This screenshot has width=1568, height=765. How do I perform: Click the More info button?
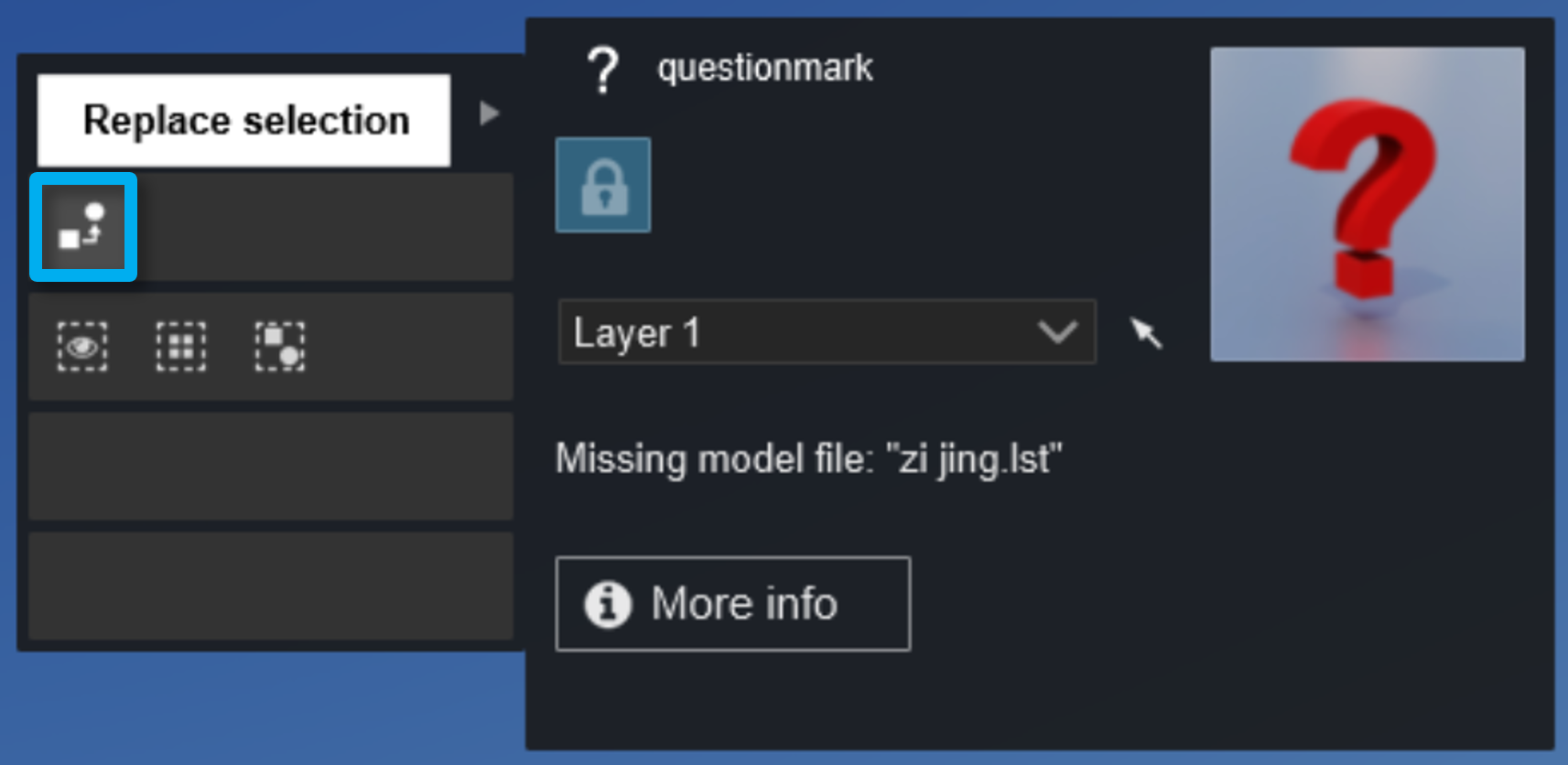[x=732, y=604]
